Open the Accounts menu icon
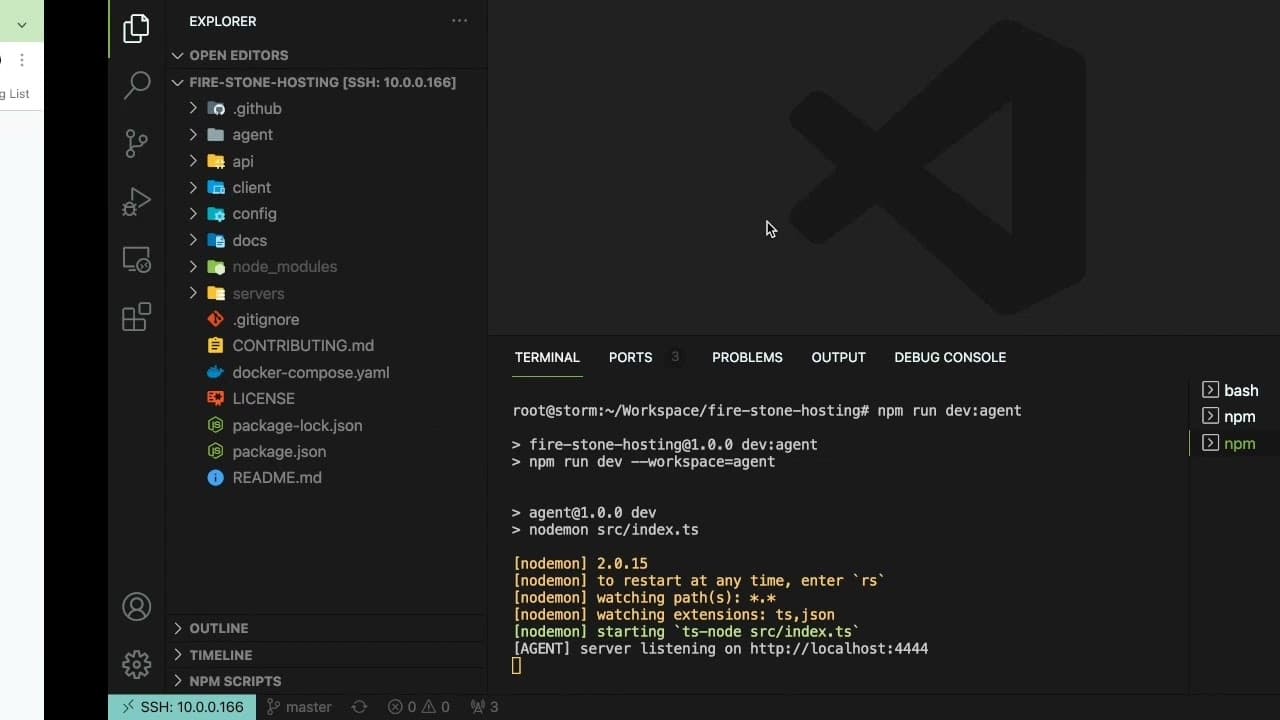1280x720 pixels. click(136, 607)
